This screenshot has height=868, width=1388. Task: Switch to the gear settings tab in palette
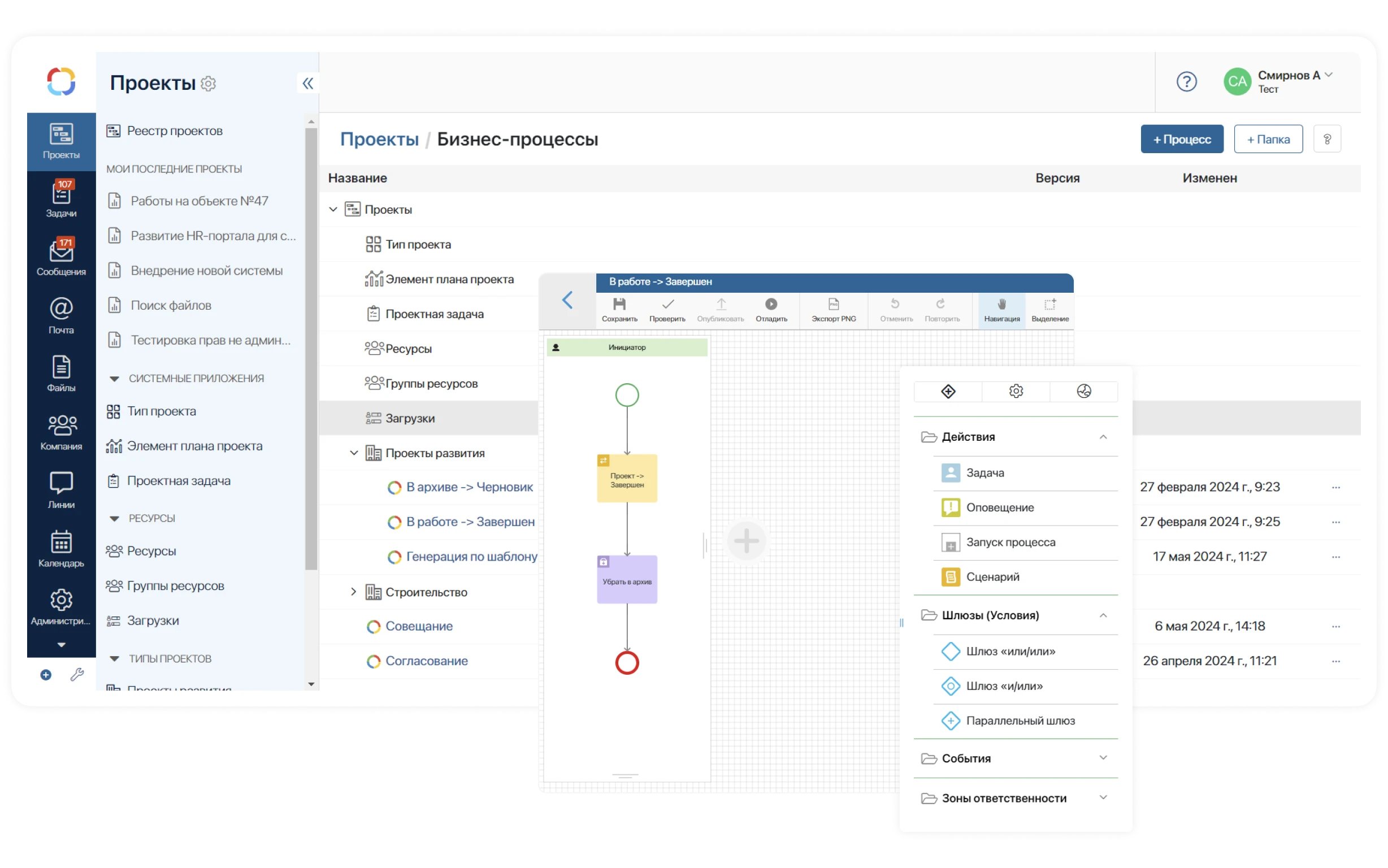tap(1016, 392)
